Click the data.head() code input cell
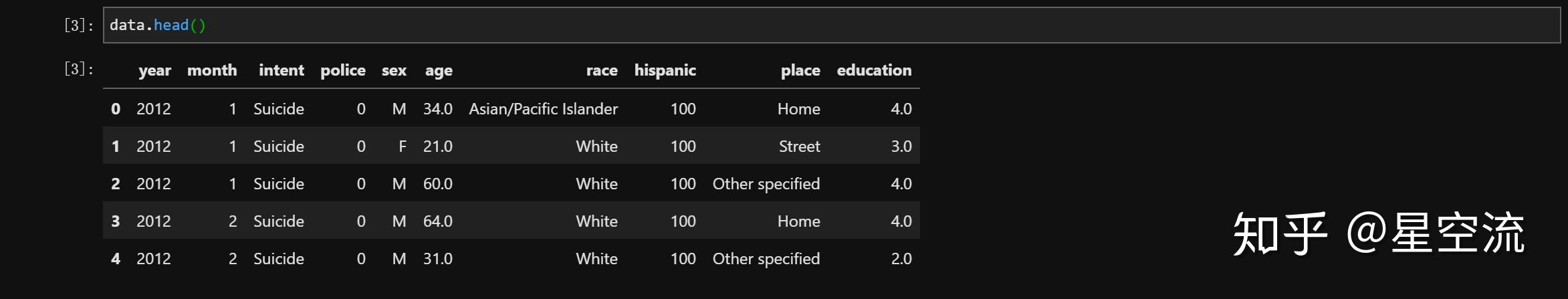 click(832, 25)
